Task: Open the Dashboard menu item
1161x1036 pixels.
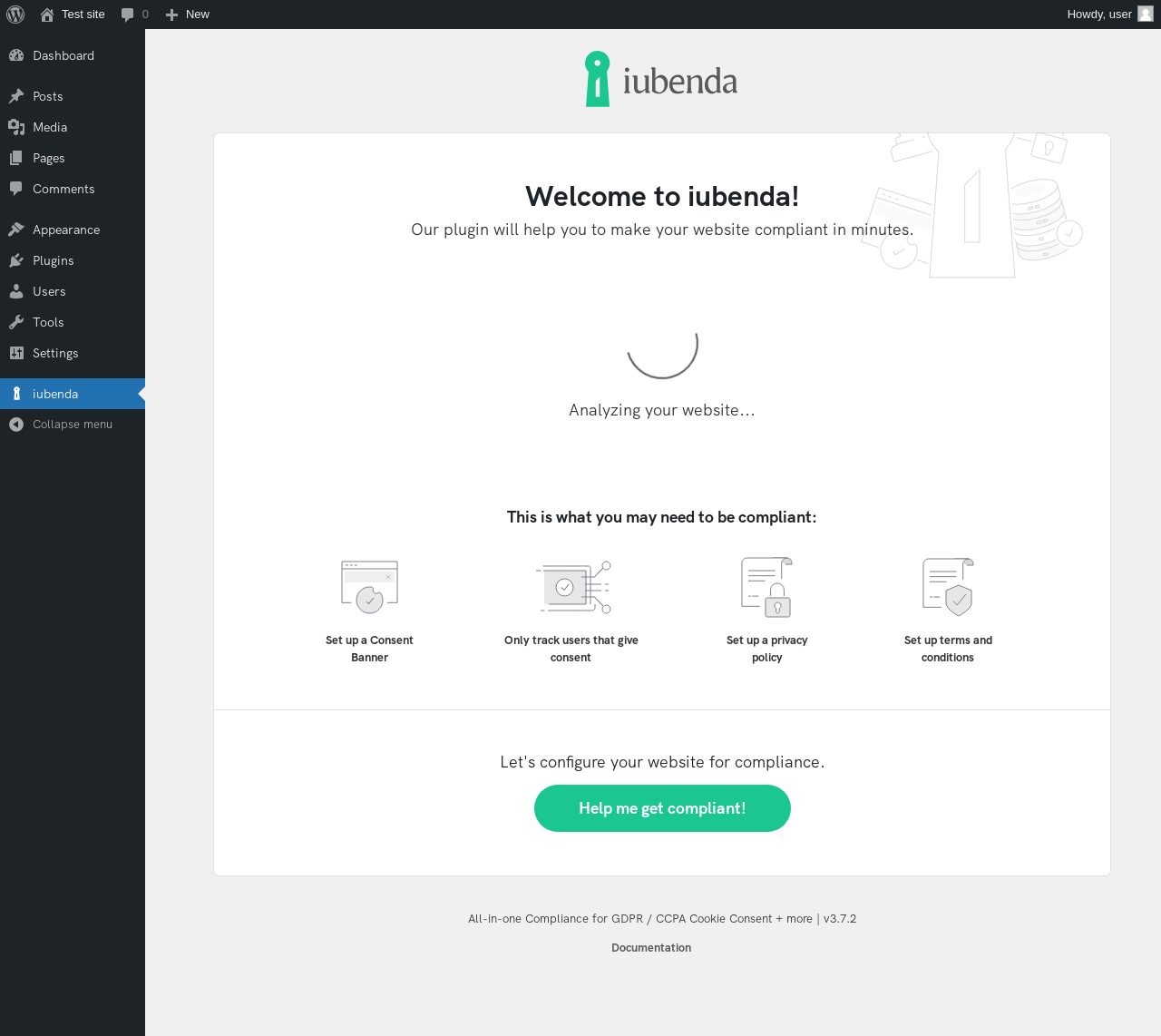Action: coord(73,55)
